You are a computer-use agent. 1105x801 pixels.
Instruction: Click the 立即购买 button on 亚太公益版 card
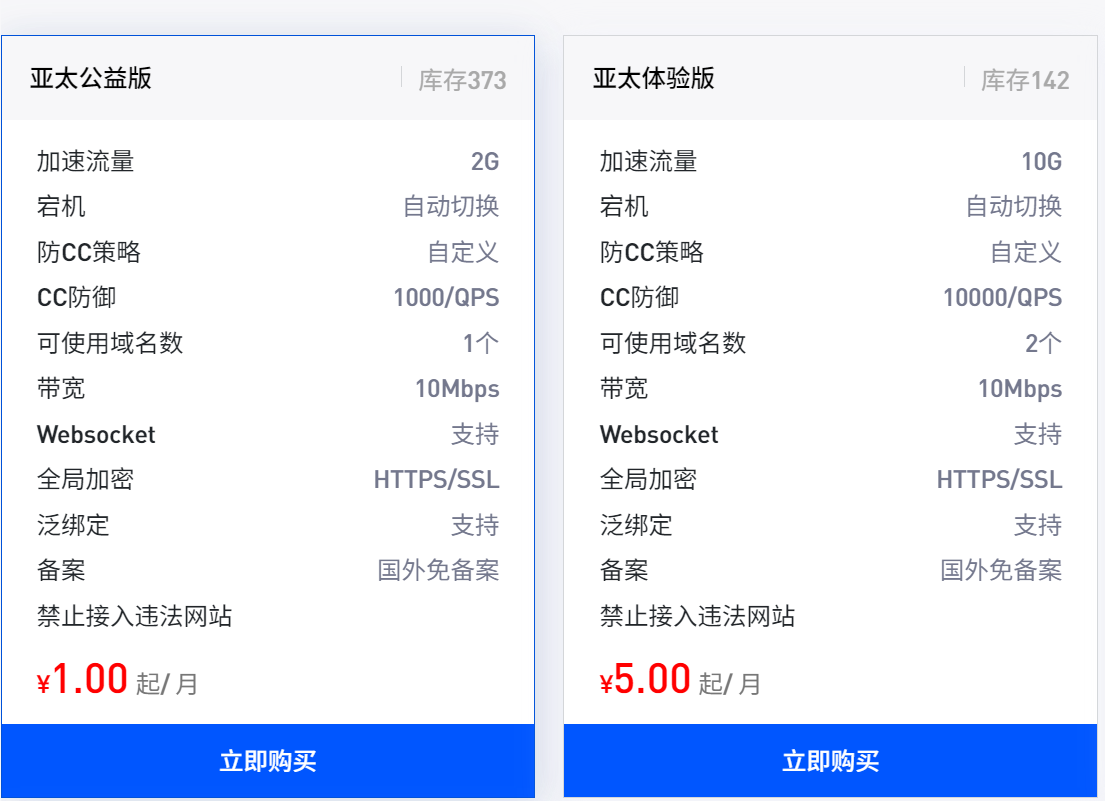click(267, 762)
